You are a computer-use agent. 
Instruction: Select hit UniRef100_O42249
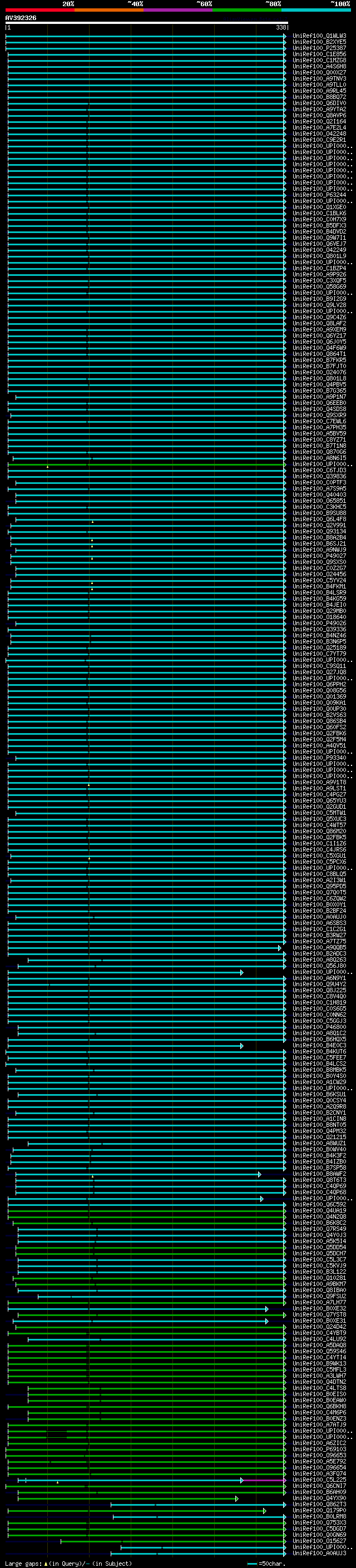[x=319, y=250]
